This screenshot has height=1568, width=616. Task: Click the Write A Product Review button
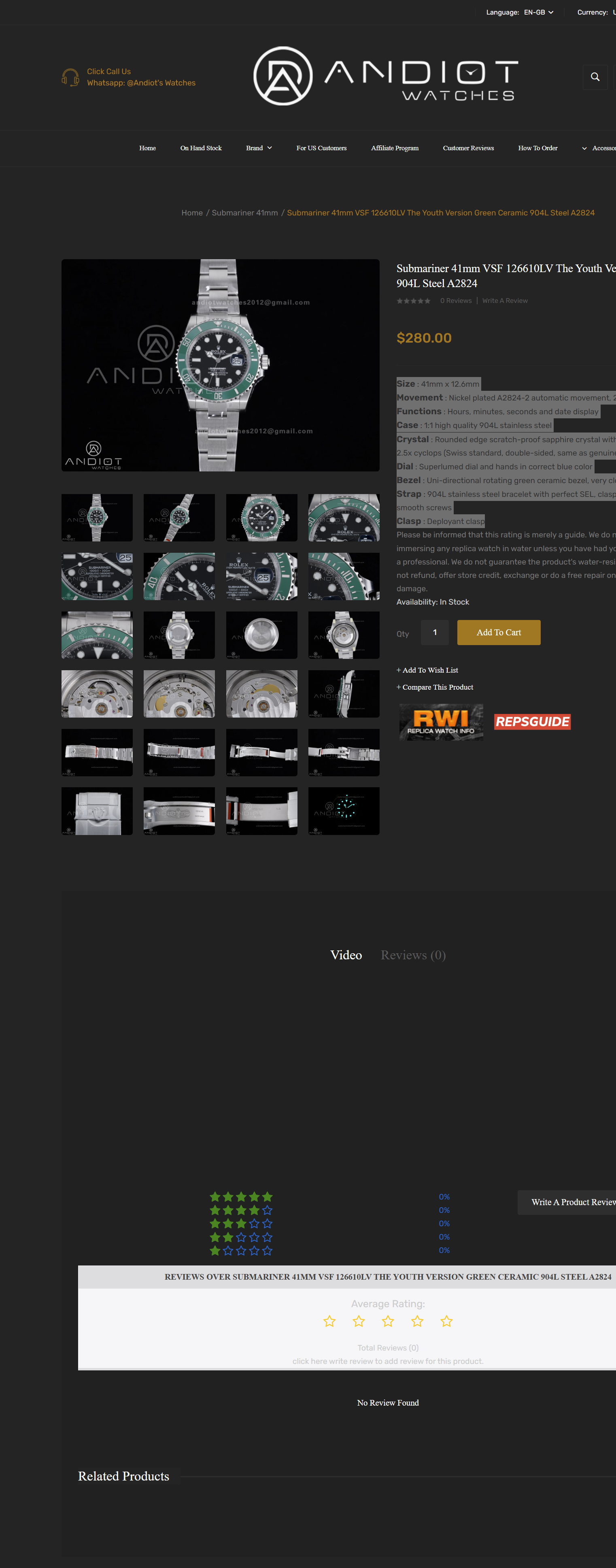[x=567, y=1202]
